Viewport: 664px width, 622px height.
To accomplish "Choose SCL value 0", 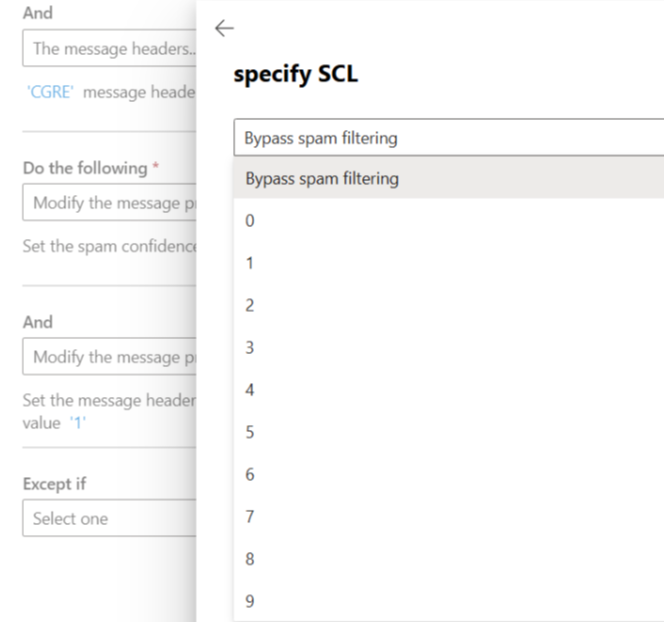I will pyautogui.click(x=249, y=221).
